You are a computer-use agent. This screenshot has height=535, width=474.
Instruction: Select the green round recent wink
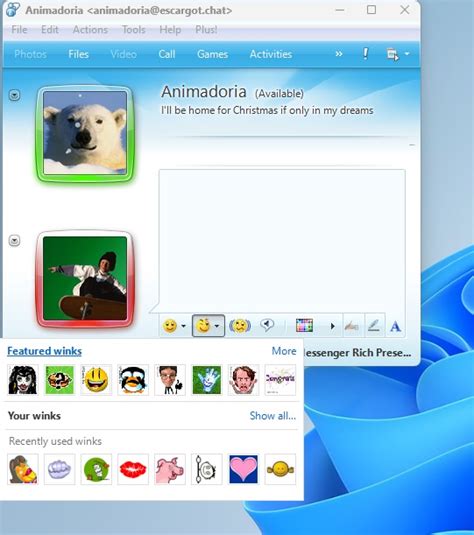pos(96,469)
